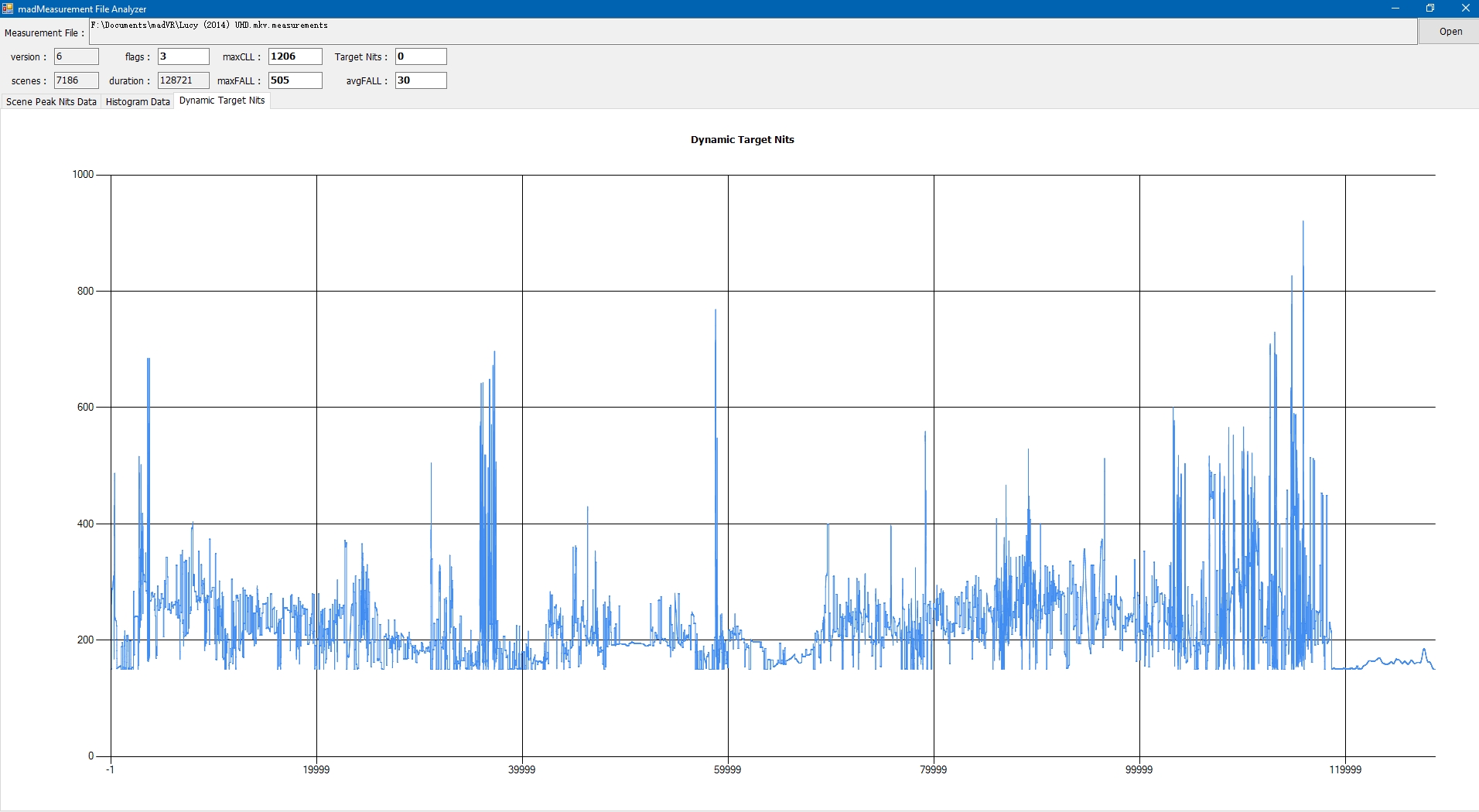Click the window title 'madMeasurement File Analyzer'
Screen dimensions: 1479x812
coord(82,9)
